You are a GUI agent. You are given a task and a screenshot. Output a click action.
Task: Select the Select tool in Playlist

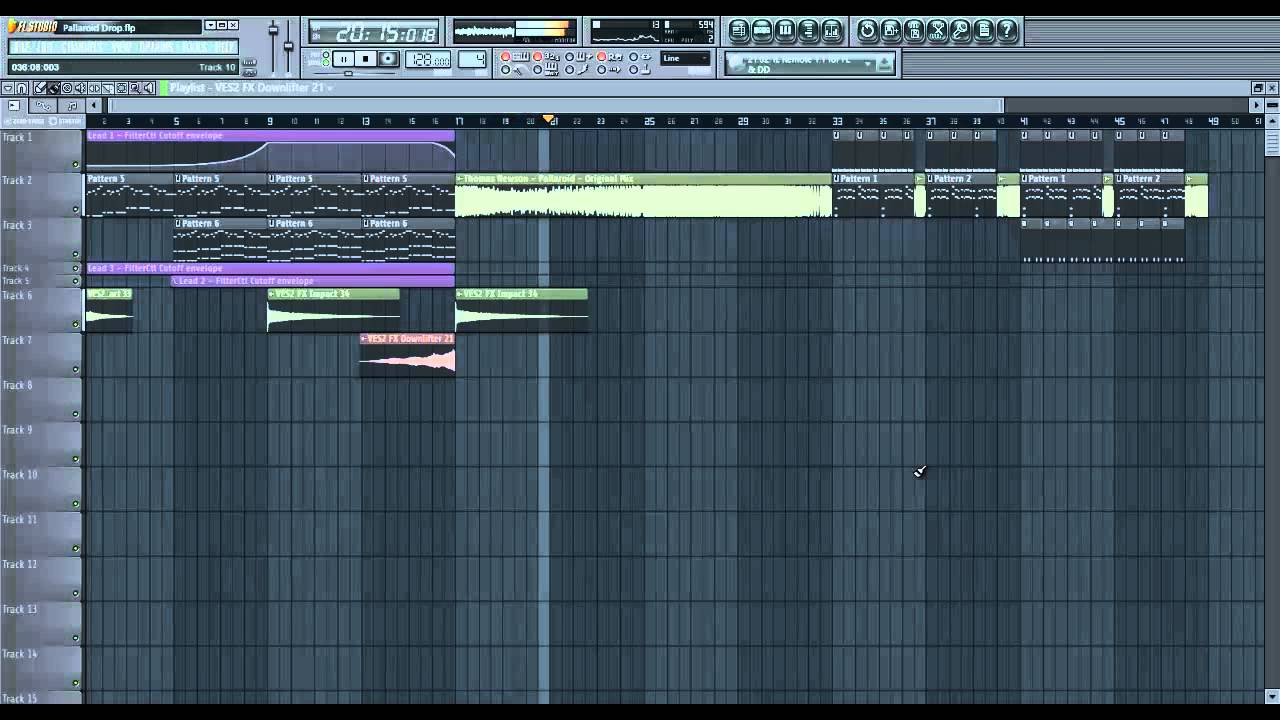click(x=121, y=89)
